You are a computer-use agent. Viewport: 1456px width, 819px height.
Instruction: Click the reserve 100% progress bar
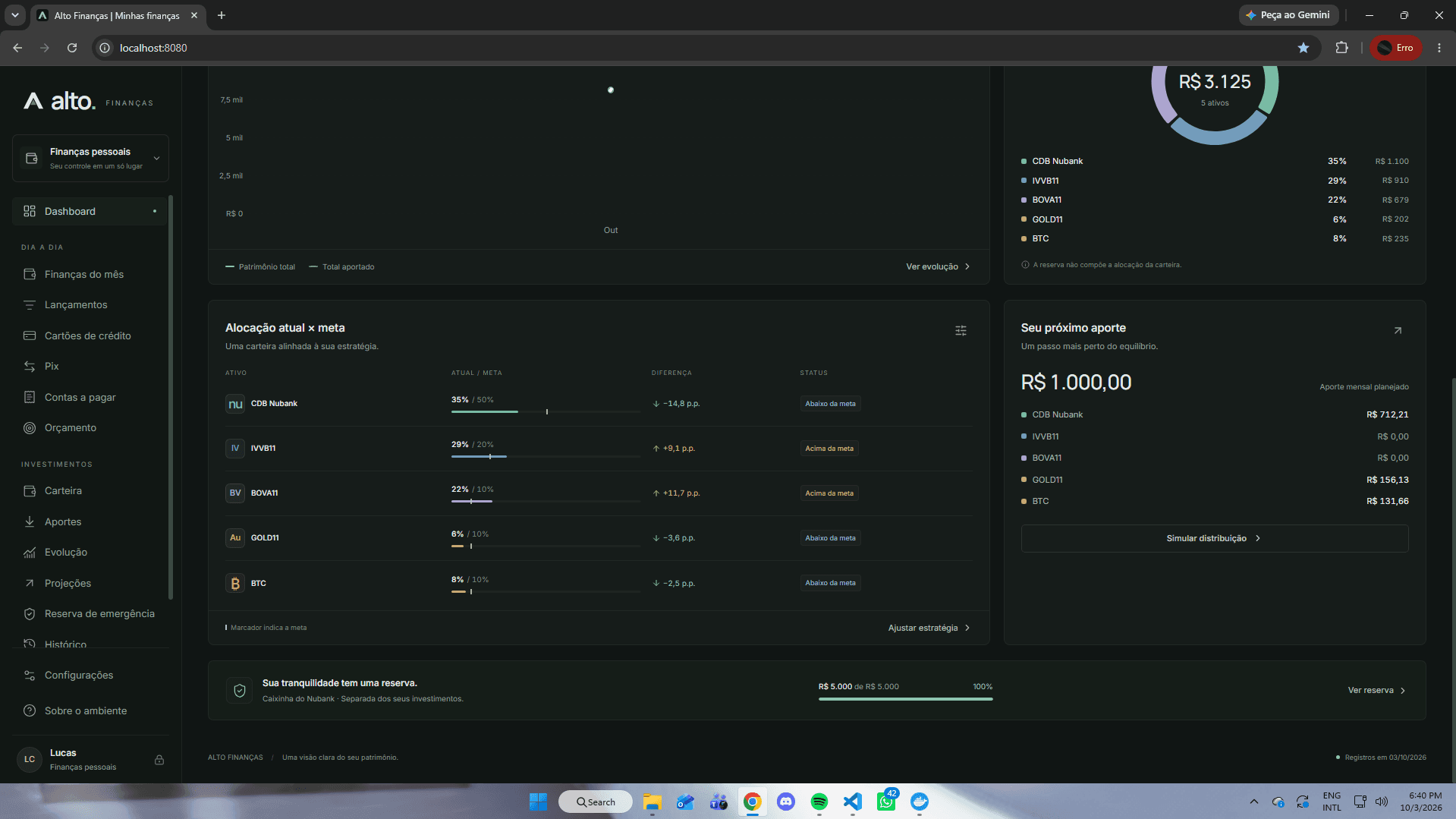pyautogui.click(x=905, y=699)
